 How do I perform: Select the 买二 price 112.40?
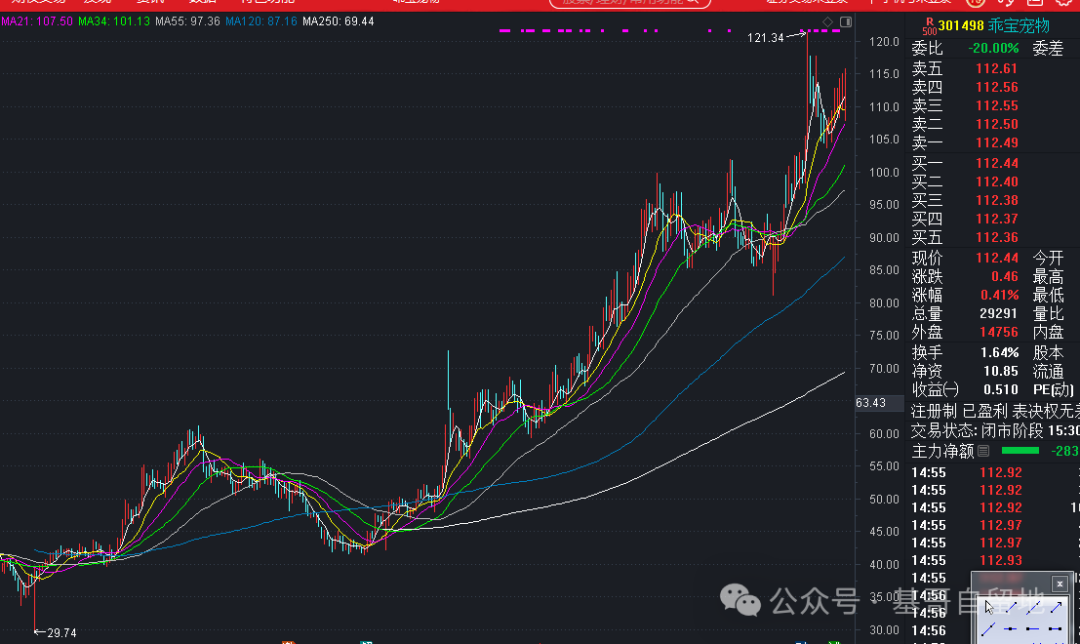pyautogui.click(x=997, y=182)
